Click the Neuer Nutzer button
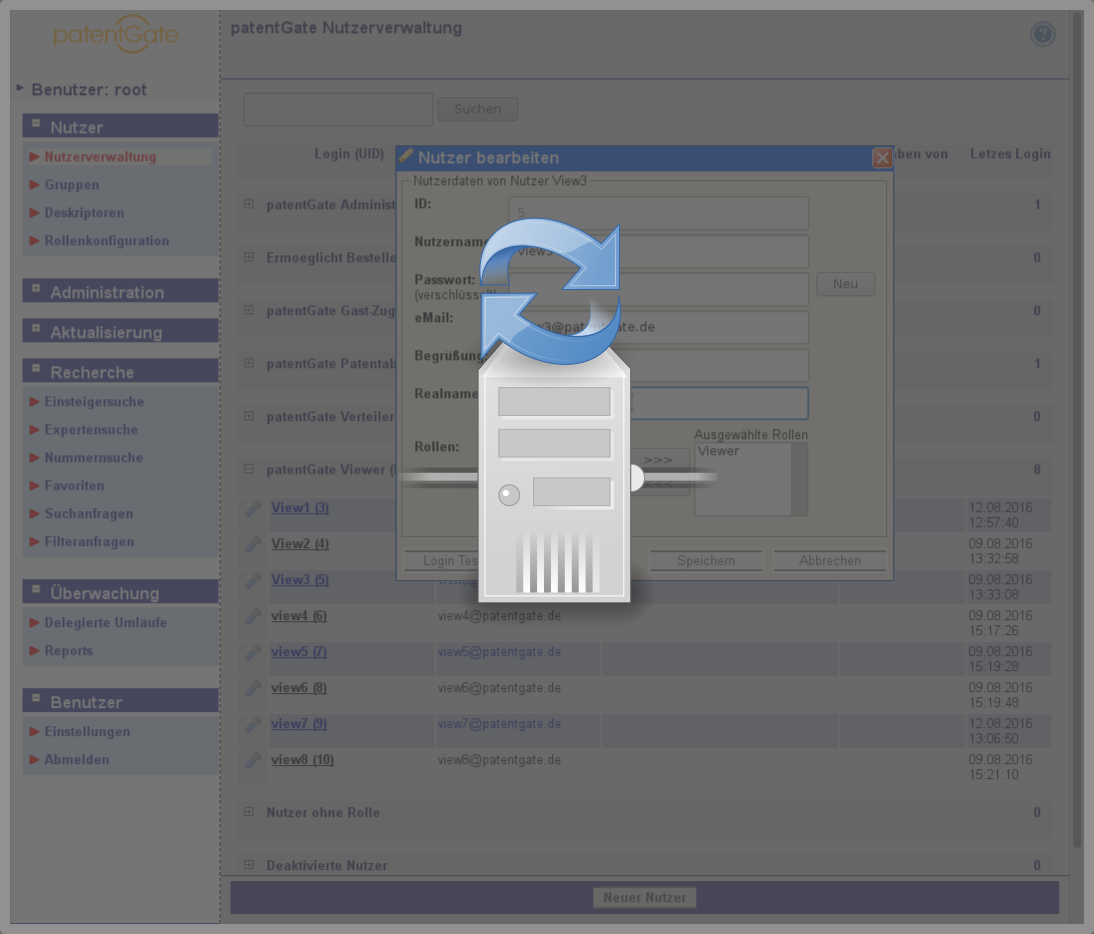Image resolution: width=1094 pixels, height=934 pixels. point(645,898)
